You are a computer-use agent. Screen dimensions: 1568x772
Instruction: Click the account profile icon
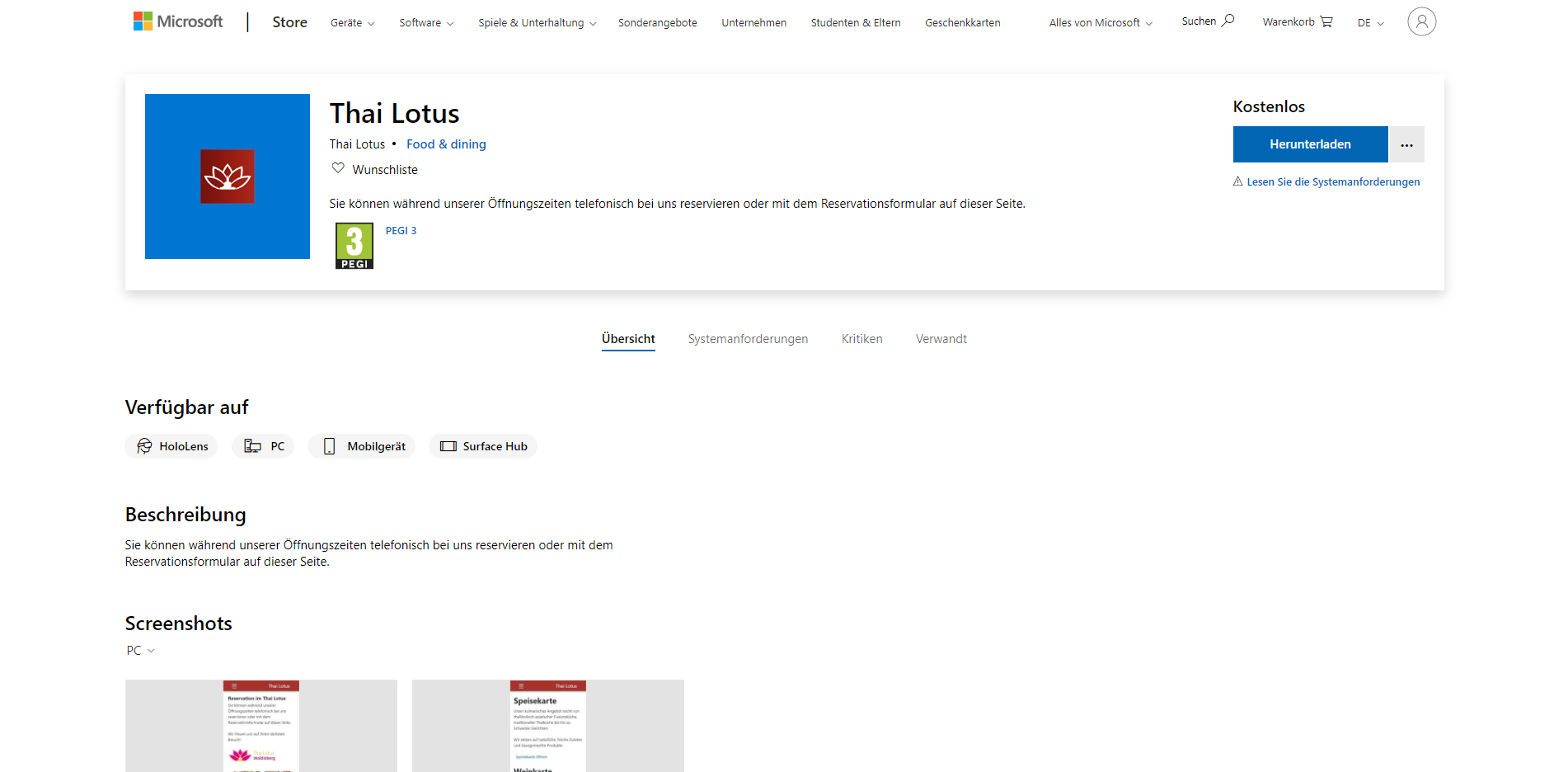(1421, 21)
